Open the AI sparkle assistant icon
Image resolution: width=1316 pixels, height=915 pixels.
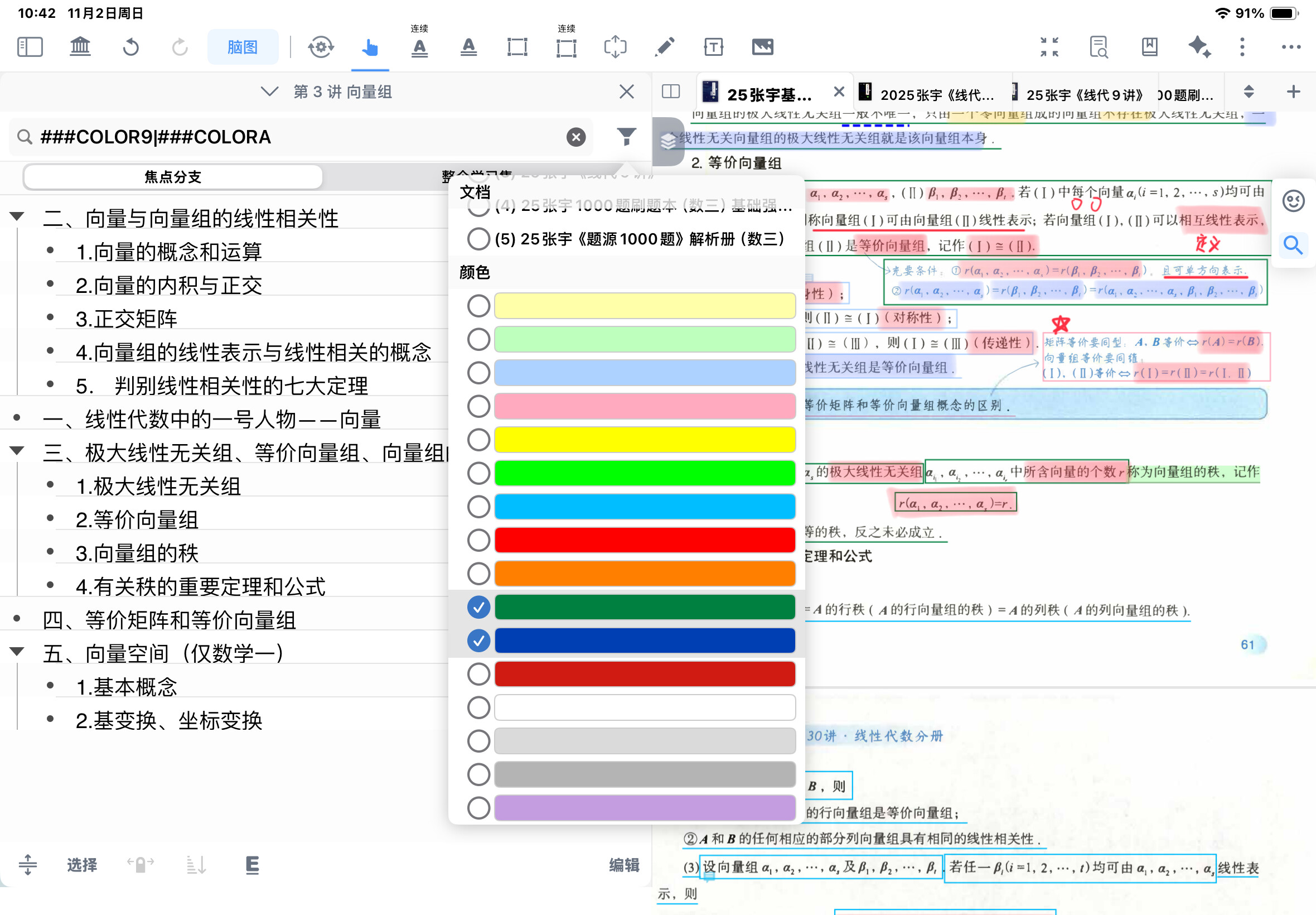[1198, 47]
